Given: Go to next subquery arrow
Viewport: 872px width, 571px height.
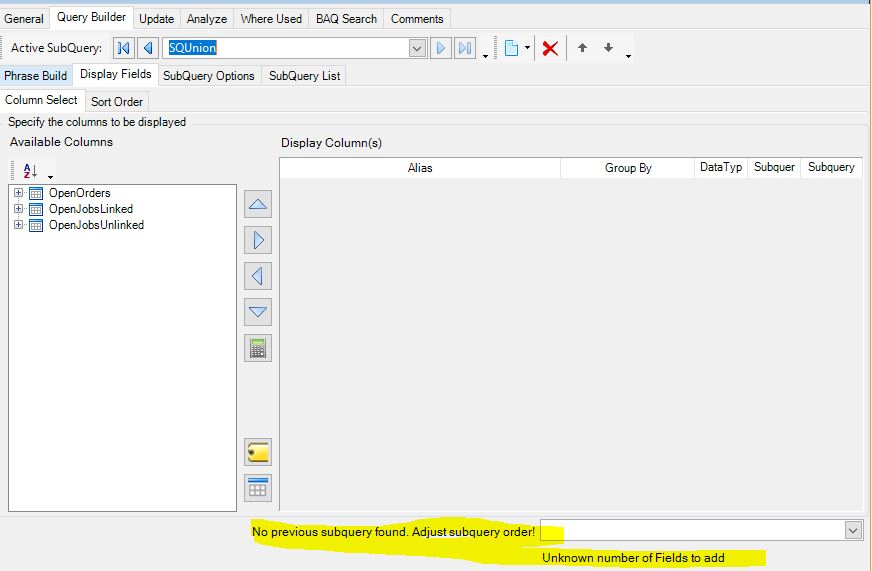Looking at the screenshot, I should 440,48.
